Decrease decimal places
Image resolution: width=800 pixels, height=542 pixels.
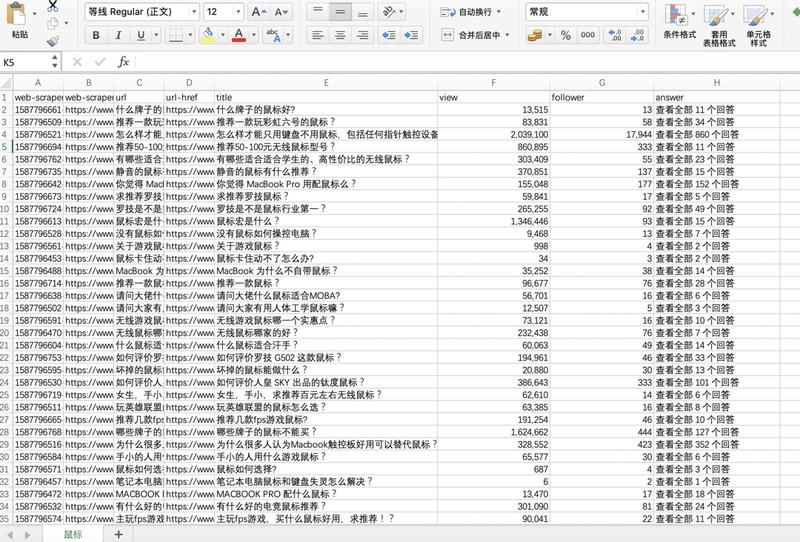point(637,35)
